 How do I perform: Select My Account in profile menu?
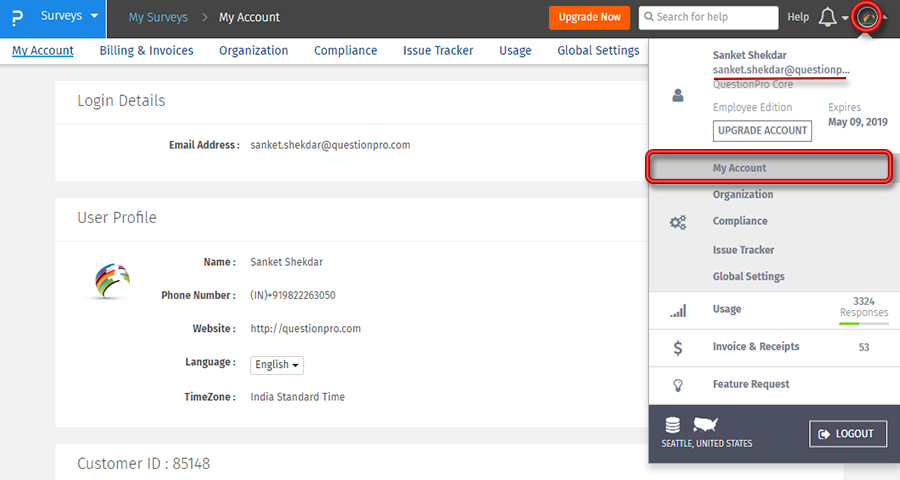tap(769, 168)
